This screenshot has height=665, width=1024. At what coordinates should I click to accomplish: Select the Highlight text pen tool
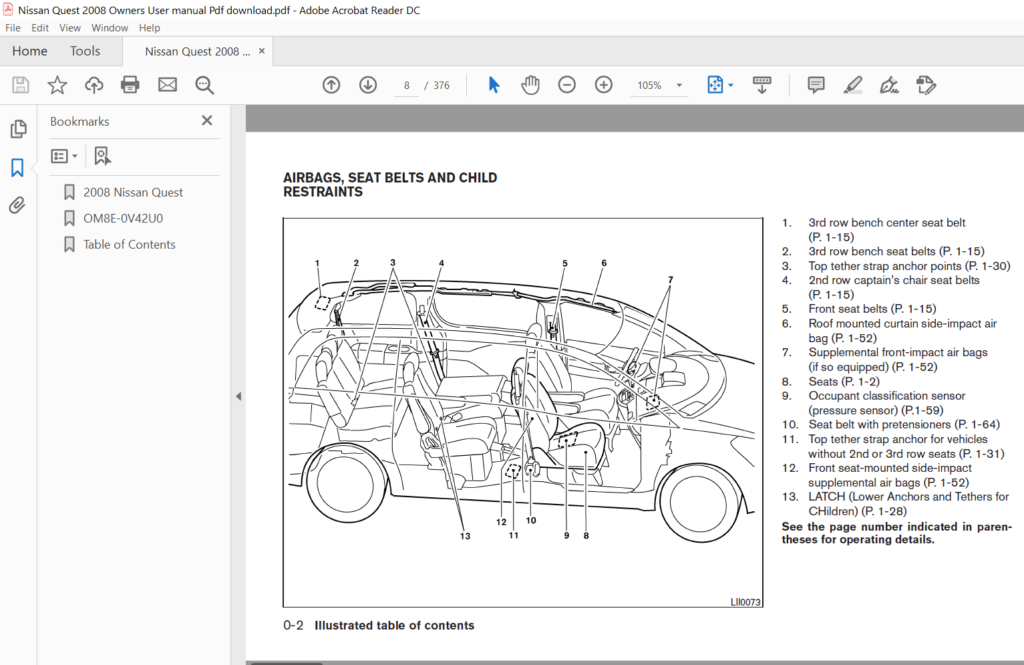pos(852,85)
